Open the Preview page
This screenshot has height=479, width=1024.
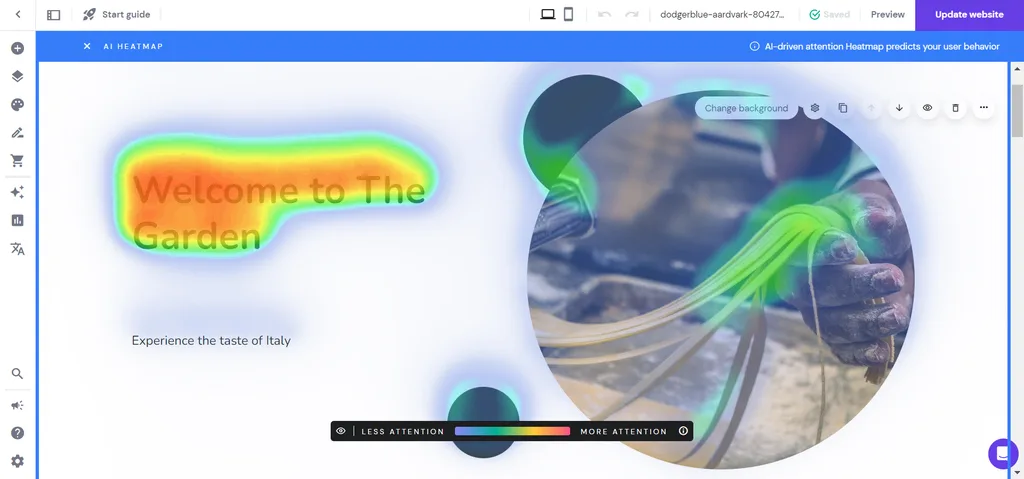[x=888, y=14]
